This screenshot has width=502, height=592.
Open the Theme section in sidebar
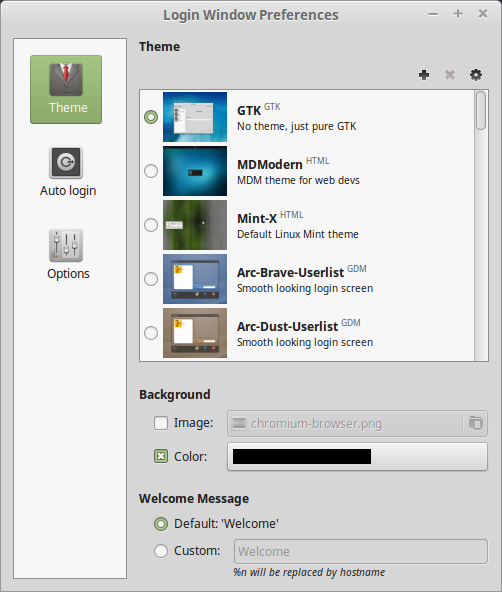click(66, 89)
